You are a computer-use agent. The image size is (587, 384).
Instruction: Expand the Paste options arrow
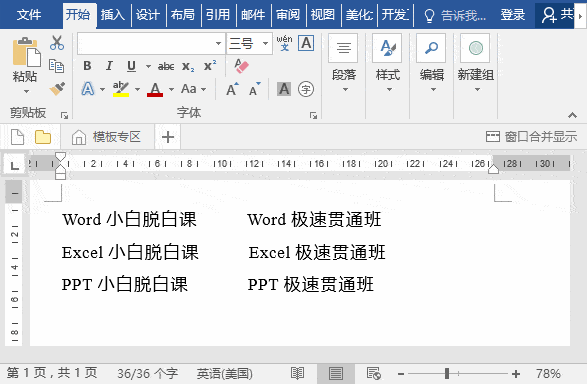click(26, 91)
